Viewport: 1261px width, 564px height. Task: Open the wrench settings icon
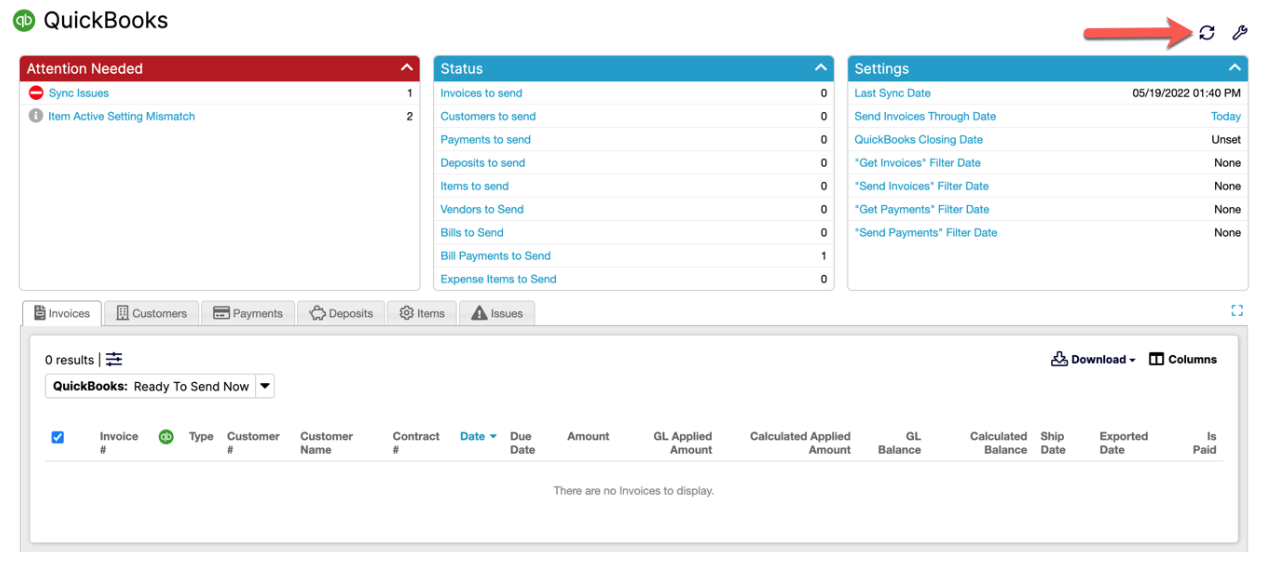1239,33
